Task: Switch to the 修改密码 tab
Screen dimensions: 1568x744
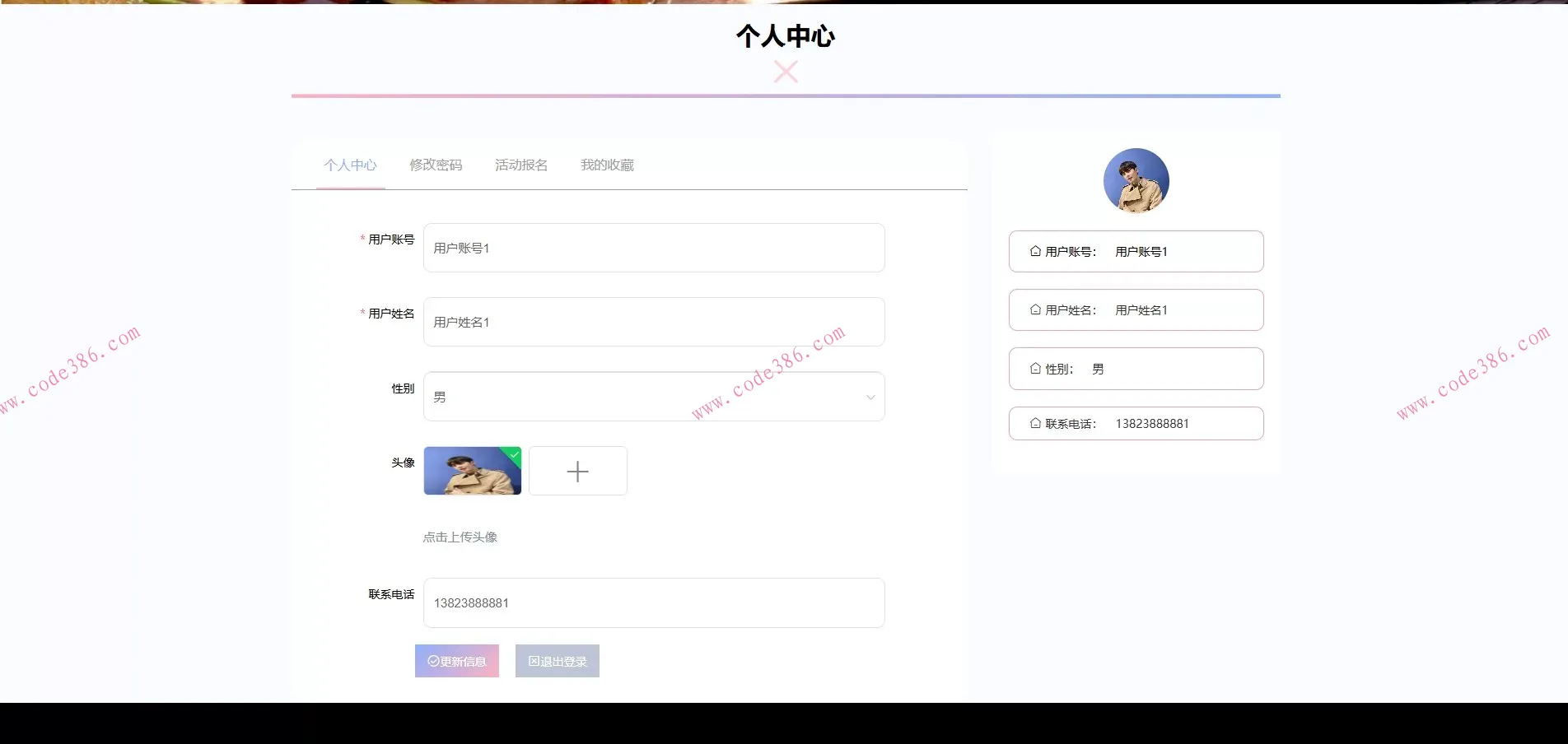Action: click(436, 165)
